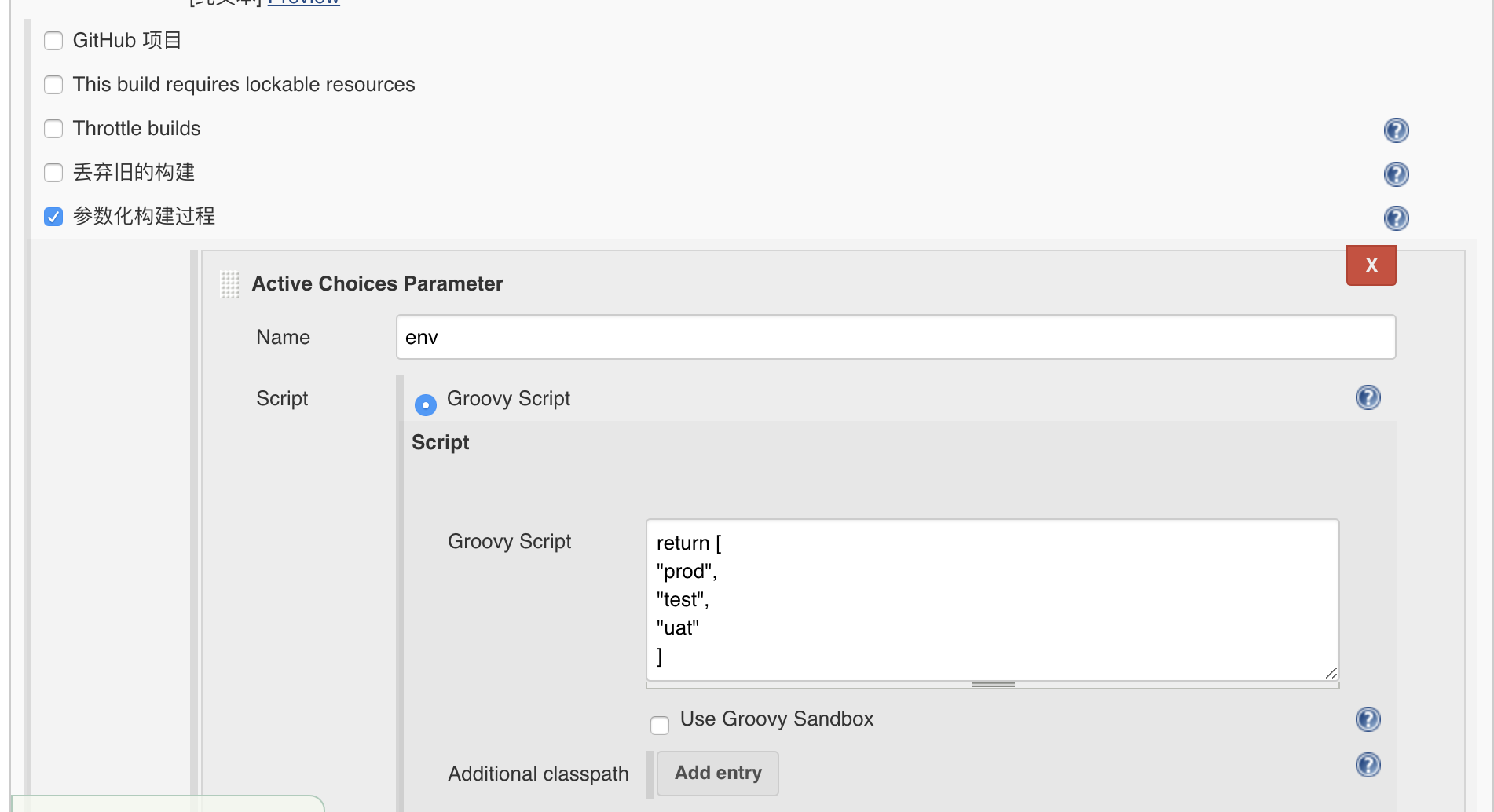Screen dimensions: 1494x812
Task: Click the "test", line in script
Action: (683, 600)
